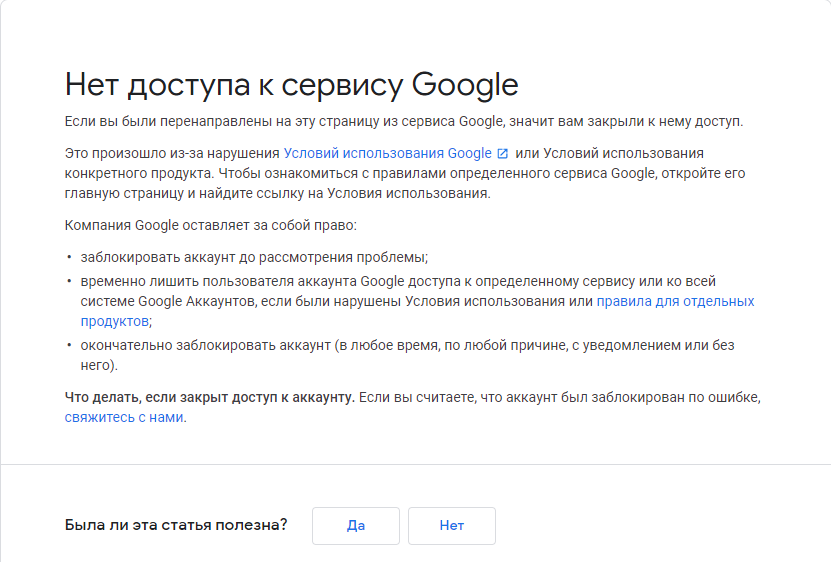Click the bold text Что делать, если закрыт доступ
The height and width of the screenshot is (562, 831).
209,397
